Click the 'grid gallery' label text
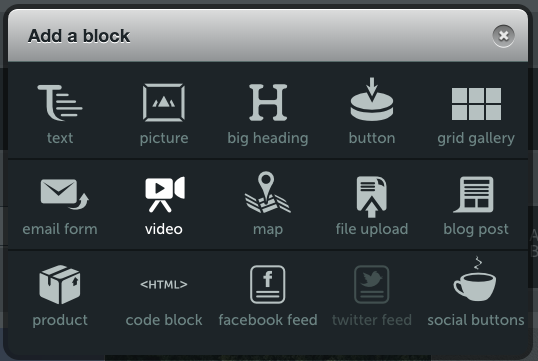This screenshot has height=361, width=538. [x=476, y=138]
